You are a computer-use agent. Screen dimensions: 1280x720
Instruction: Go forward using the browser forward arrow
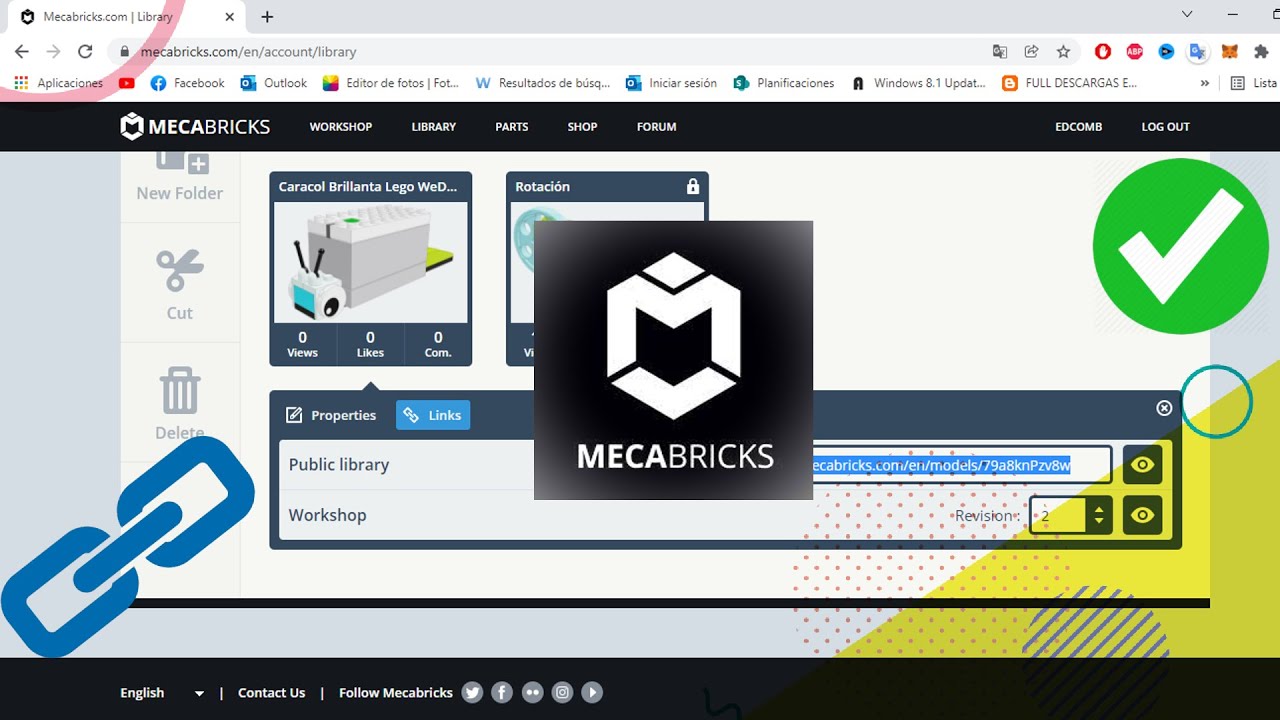(53, 52)
